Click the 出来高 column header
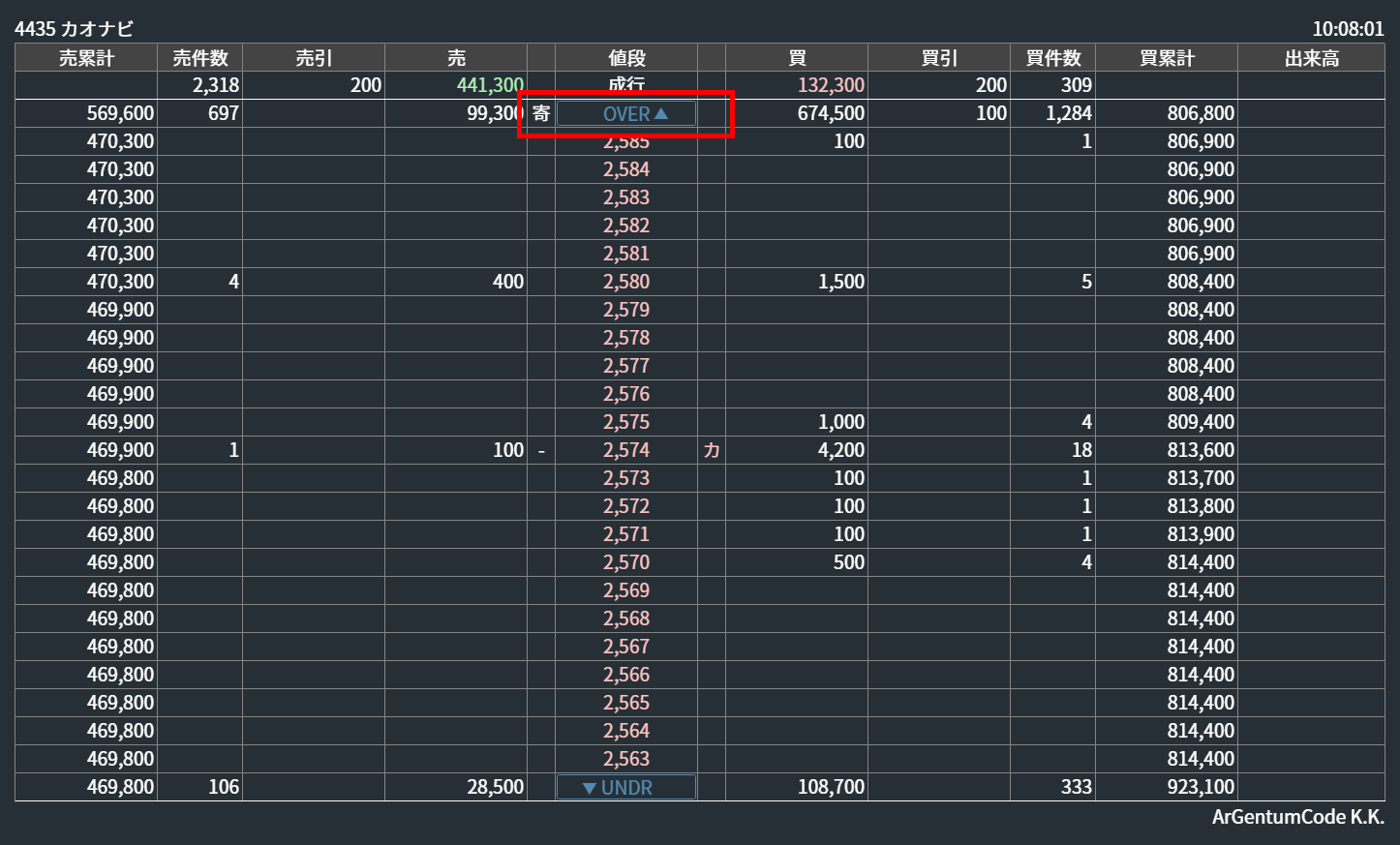The height and width of the screenshot is (845, 1400). coord(1312,58)
